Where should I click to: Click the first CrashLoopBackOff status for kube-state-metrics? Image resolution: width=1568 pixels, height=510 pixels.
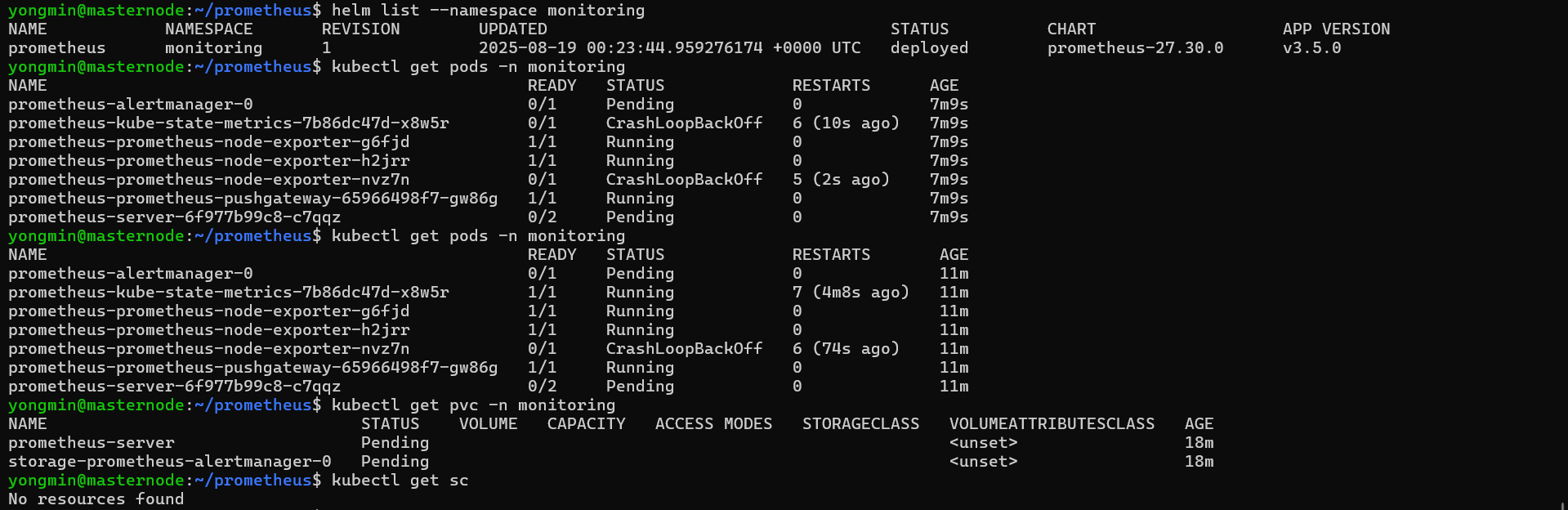684,123
